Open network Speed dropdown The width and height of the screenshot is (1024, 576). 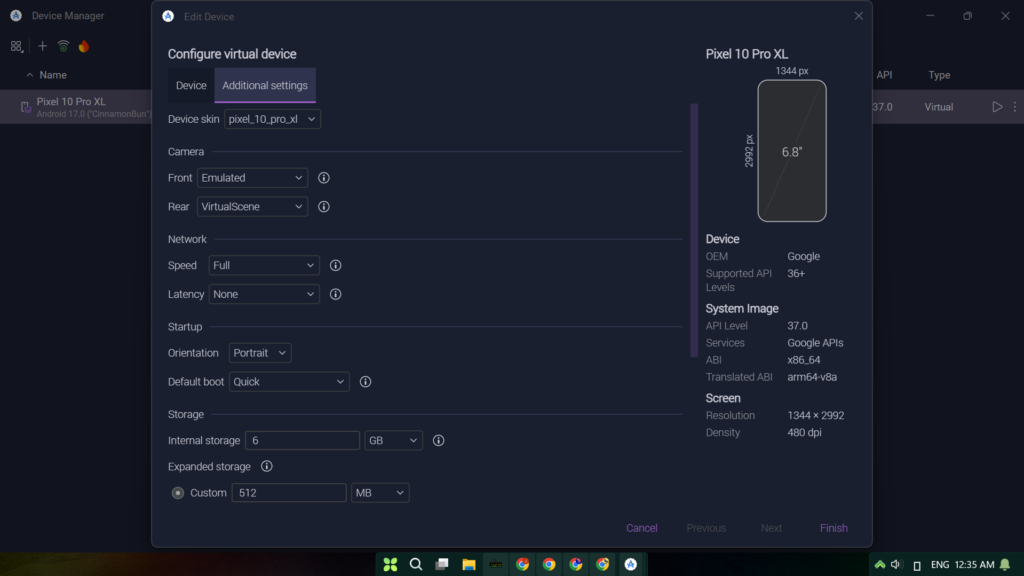point(264,265)
